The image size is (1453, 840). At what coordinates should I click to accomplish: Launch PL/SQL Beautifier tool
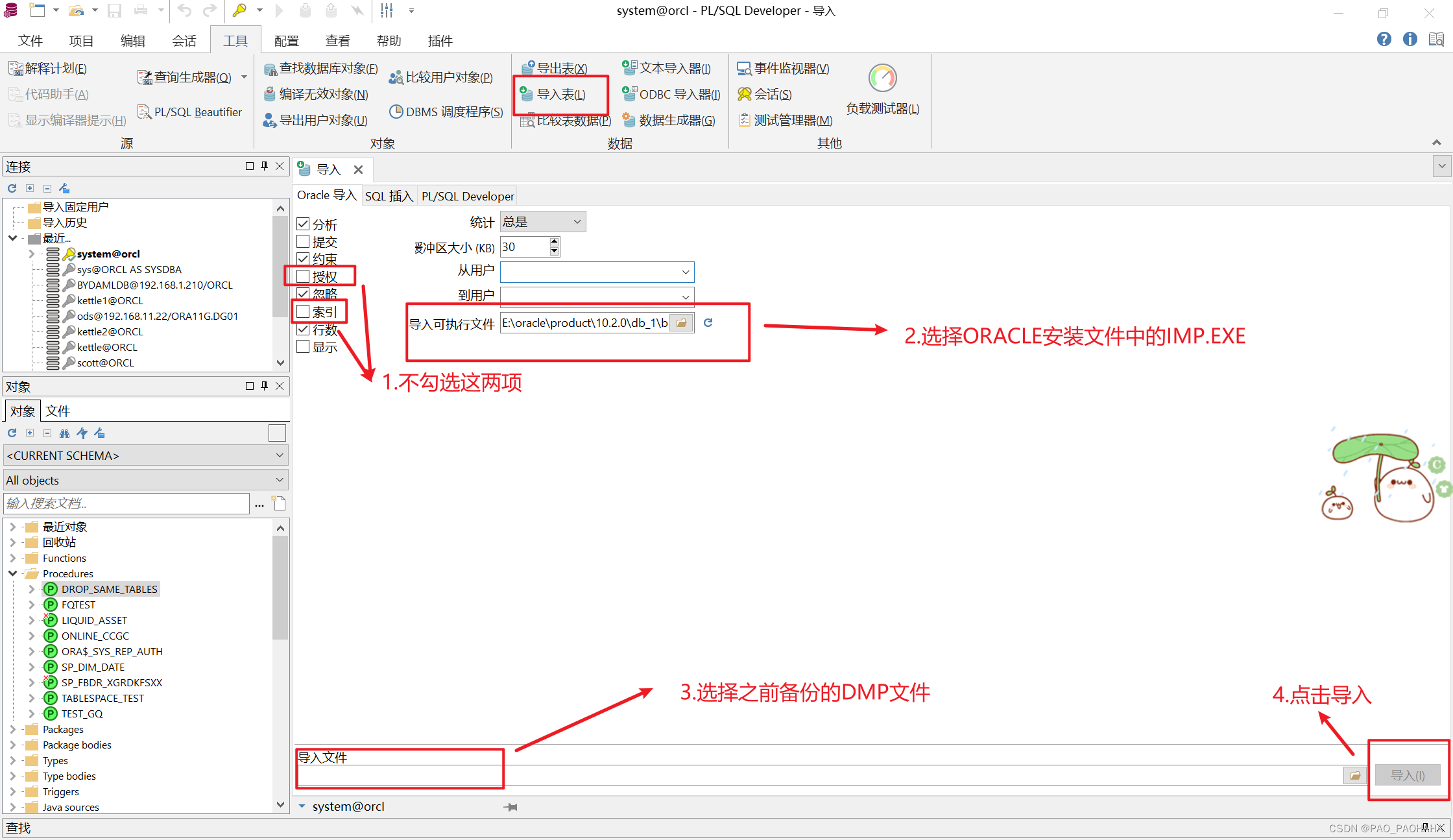point(189,112)
